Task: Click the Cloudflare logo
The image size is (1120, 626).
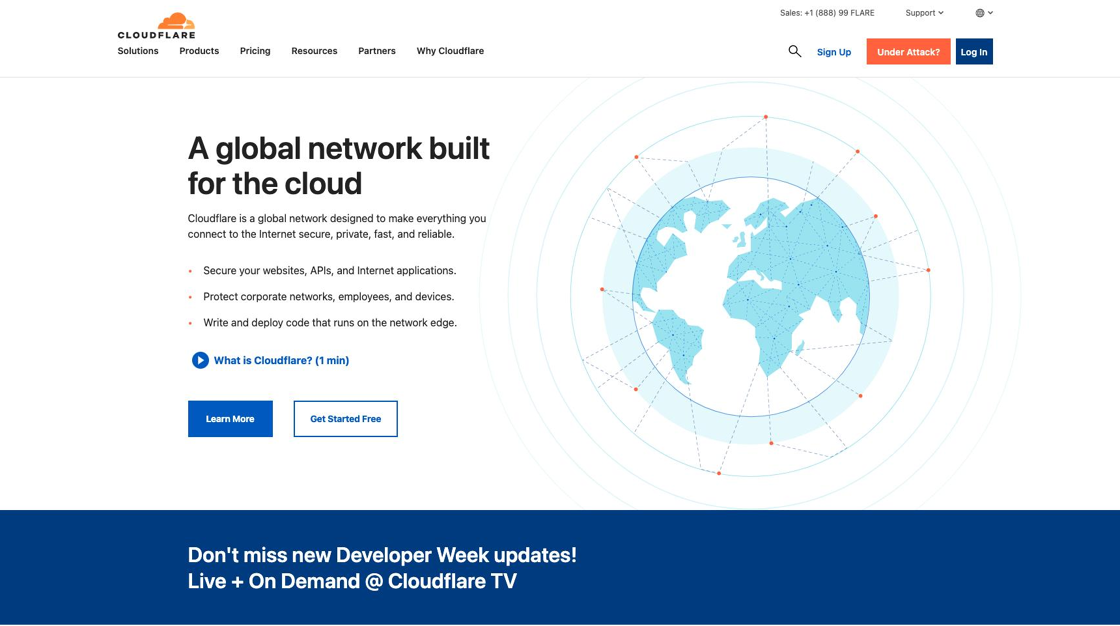Action: [x=156, y=26]
